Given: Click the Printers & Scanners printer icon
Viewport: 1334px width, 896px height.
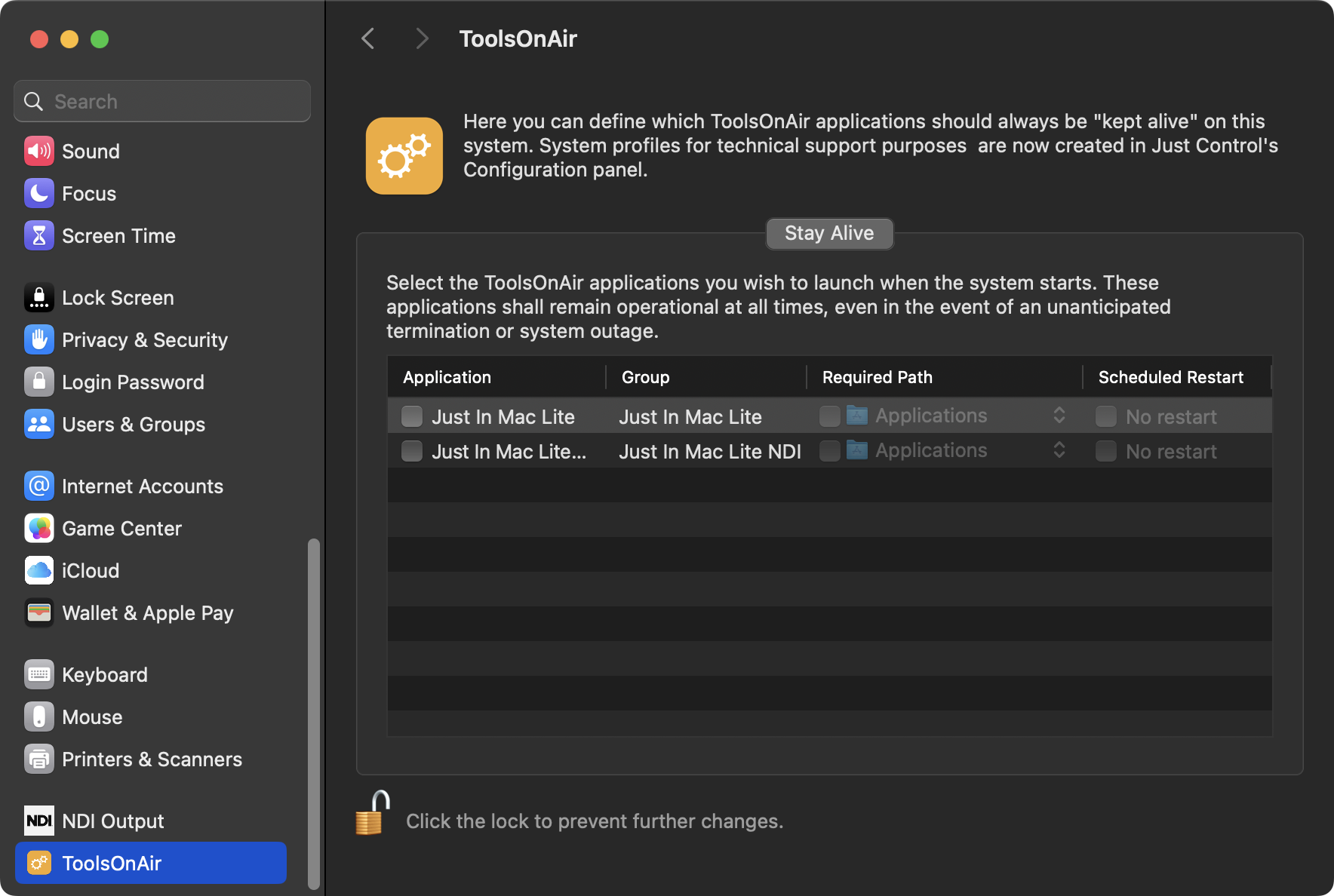Looking at the screenshot, I should pos(39,759).
